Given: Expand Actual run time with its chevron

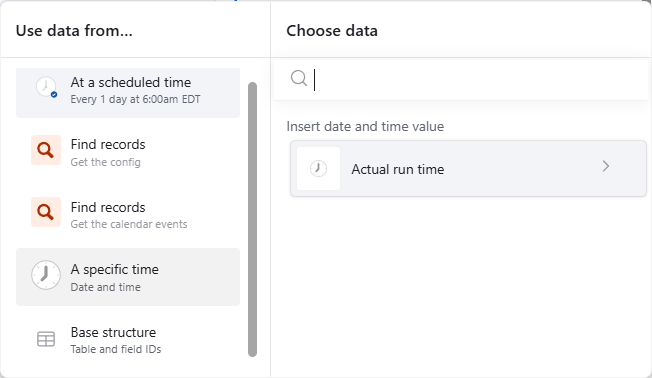Looking at the screenshot, I should tap(606, 166).
